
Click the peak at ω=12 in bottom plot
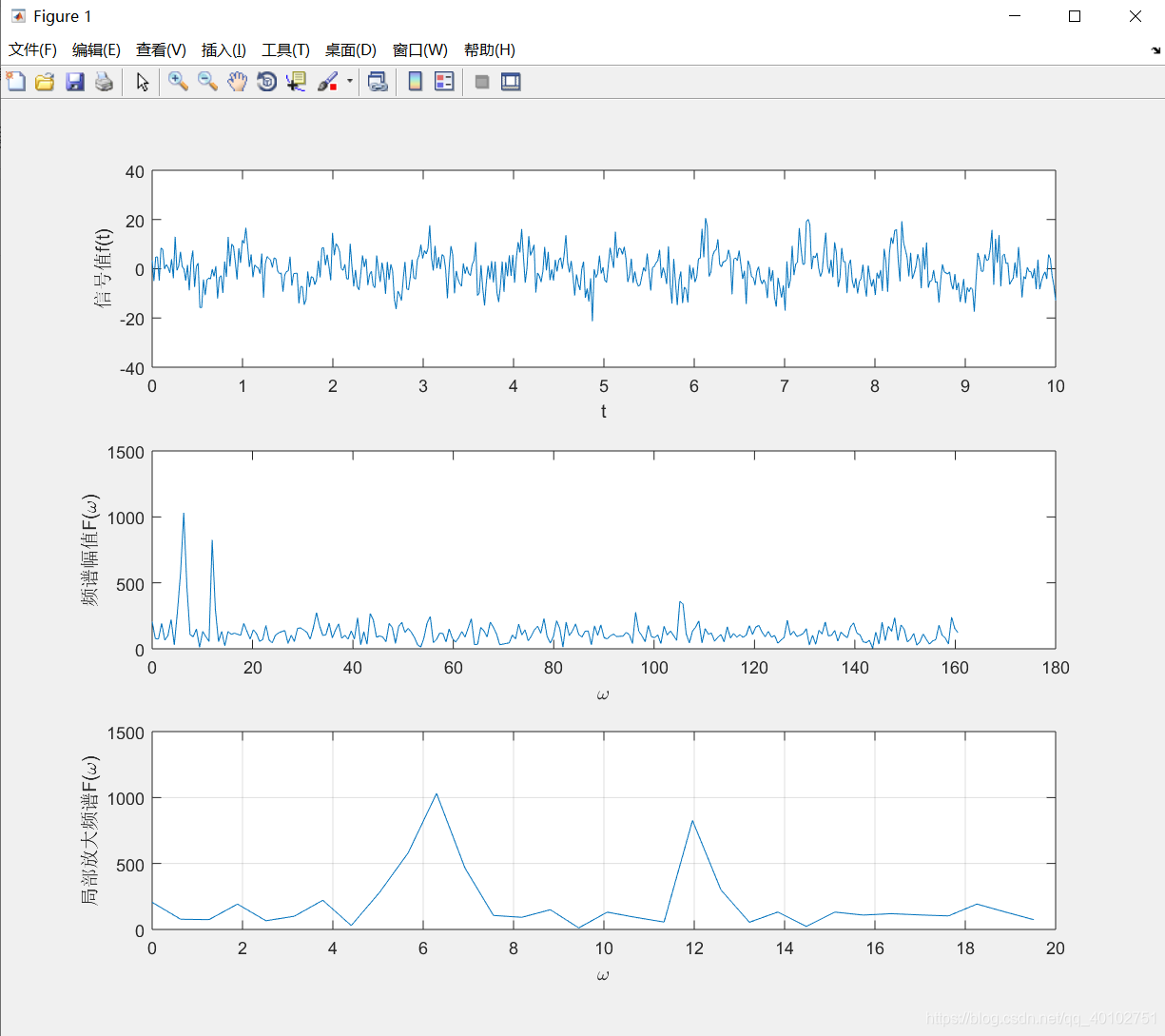(x=692, y=820)
